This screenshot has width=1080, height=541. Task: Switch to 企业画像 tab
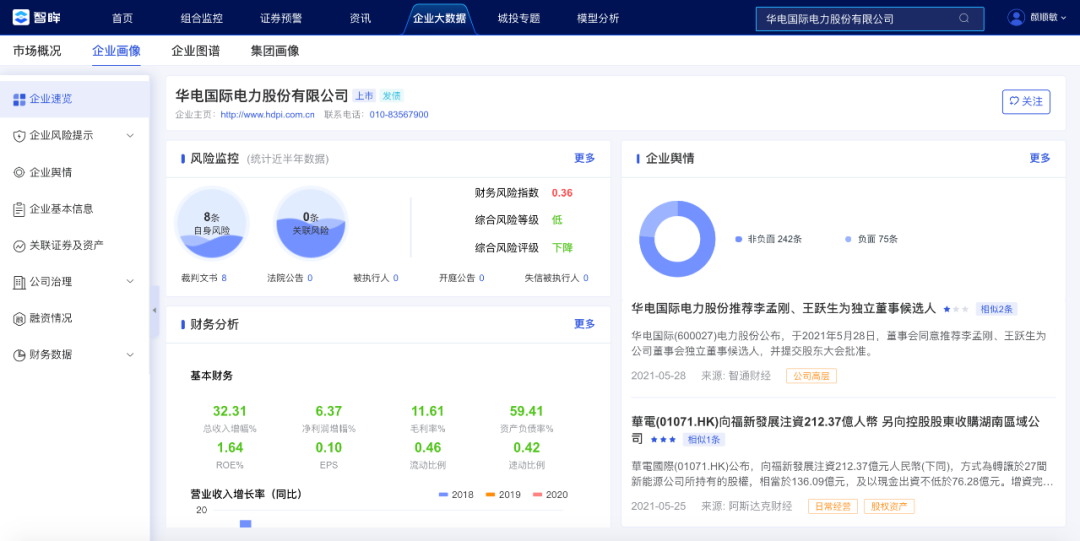point(116,51)
